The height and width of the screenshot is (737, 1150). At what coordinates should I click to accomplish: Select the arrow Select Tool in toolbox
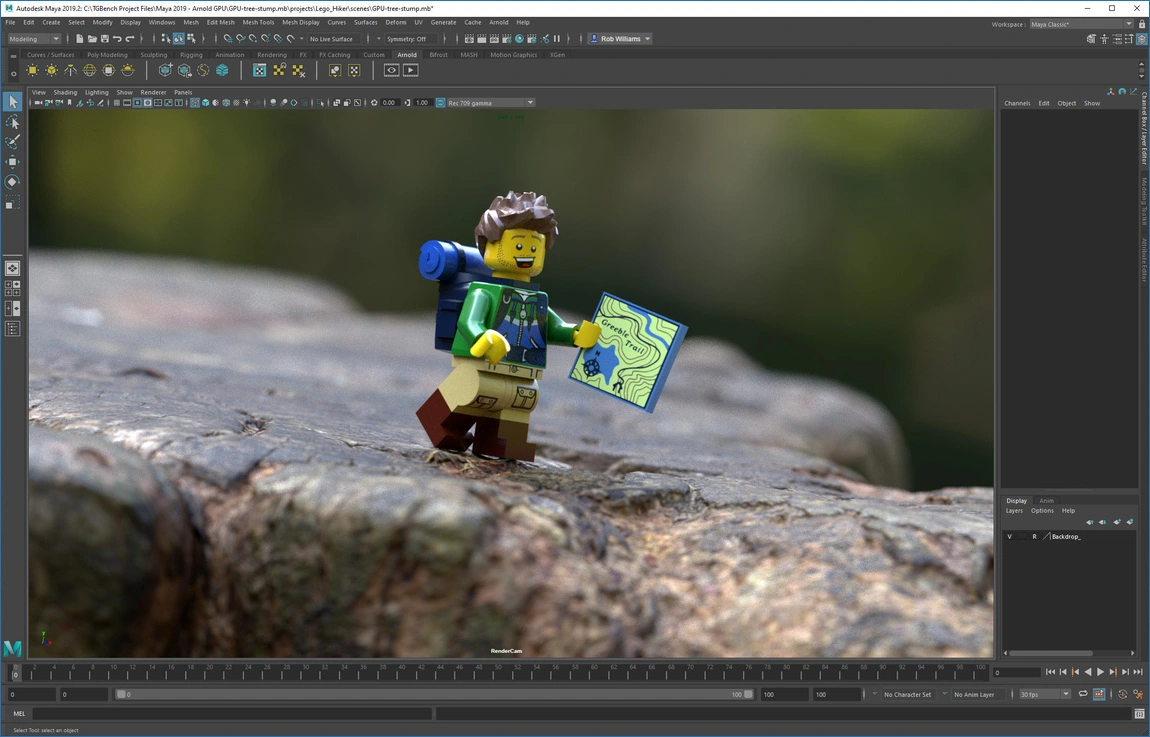(12, 102)
